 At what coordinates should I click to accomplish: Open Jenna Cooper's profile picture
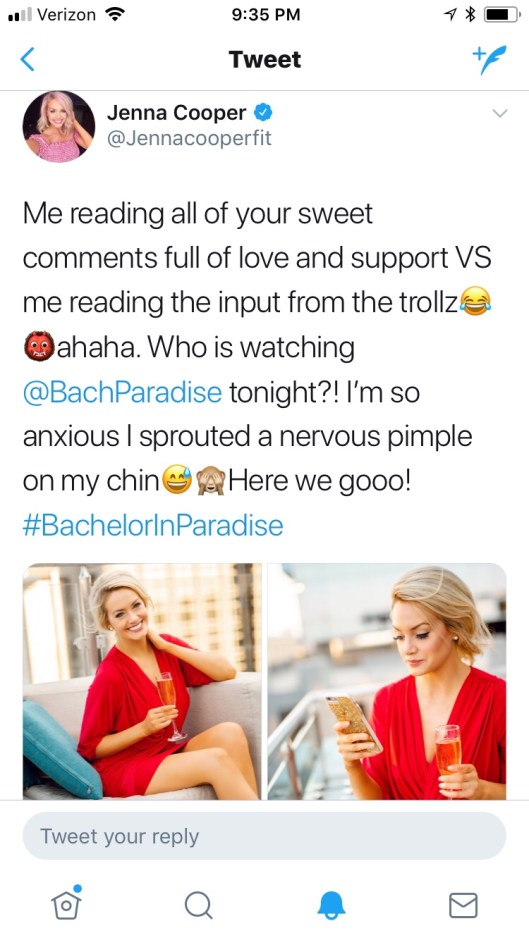coord(59,126)
